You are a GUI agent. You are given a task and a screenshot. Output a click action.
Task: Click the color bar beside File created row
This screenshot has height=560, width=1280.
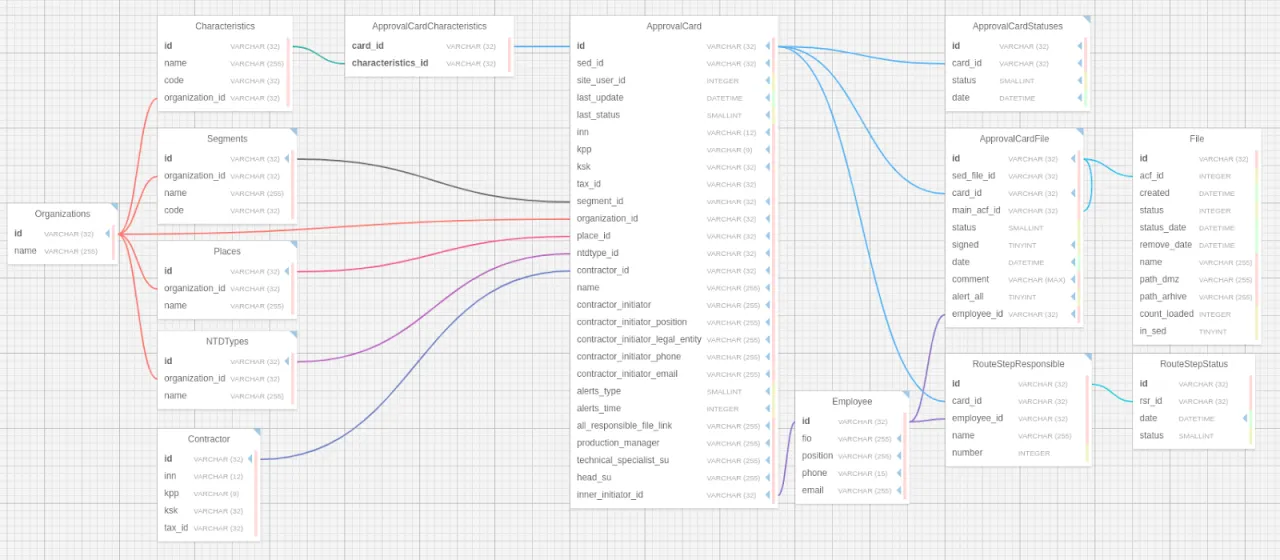1255,193
